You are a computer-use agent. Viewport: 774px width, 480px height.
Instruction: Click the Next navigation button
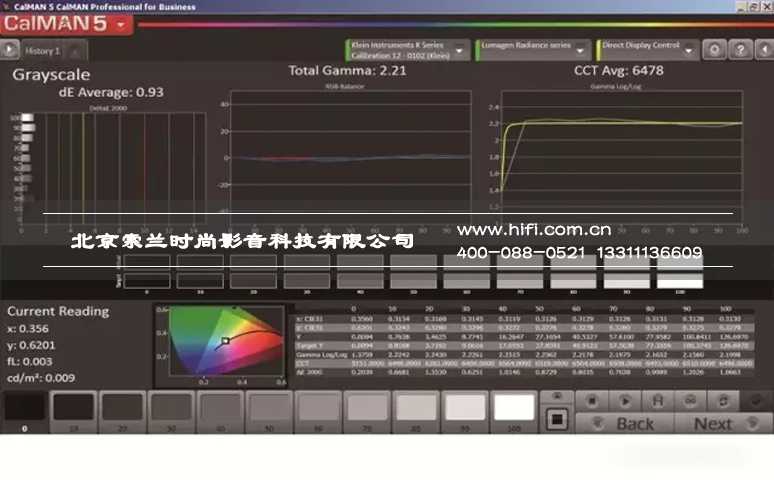pyautogui.click(x=712, y=423)
